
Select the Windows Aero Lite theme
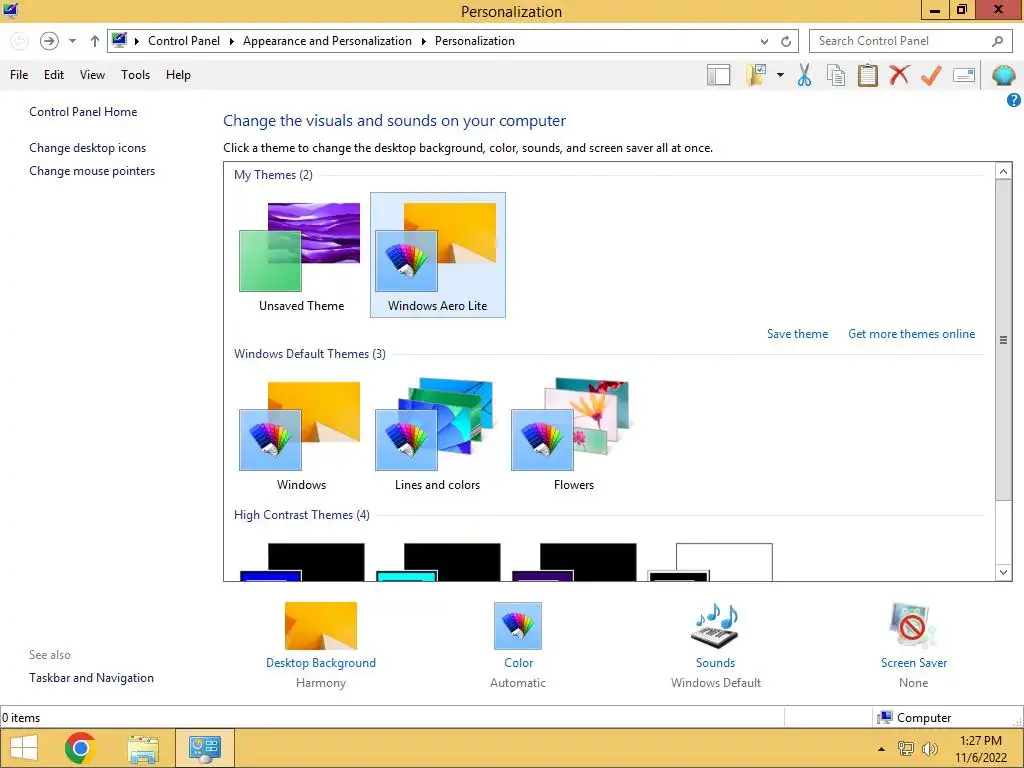[x=438, y=256]
